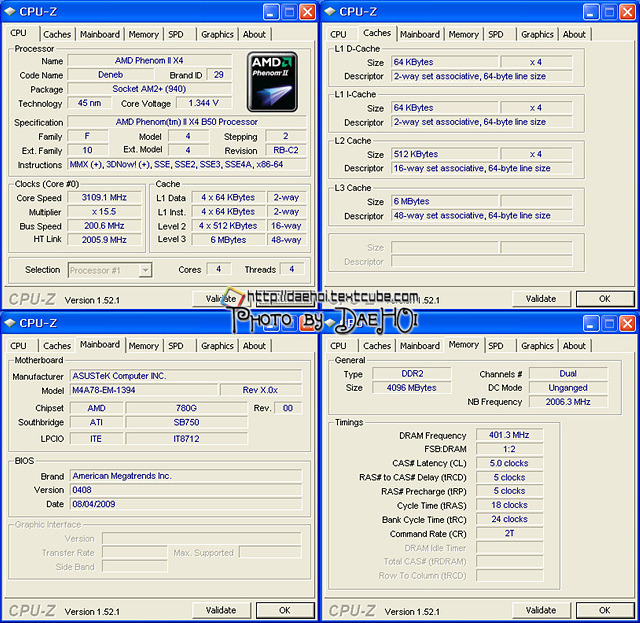Click the 401.3 MHz DRAM Frequency value
The height and width of the screenshot is (623, 640).
pyautogui.click(x=509, y=435)
